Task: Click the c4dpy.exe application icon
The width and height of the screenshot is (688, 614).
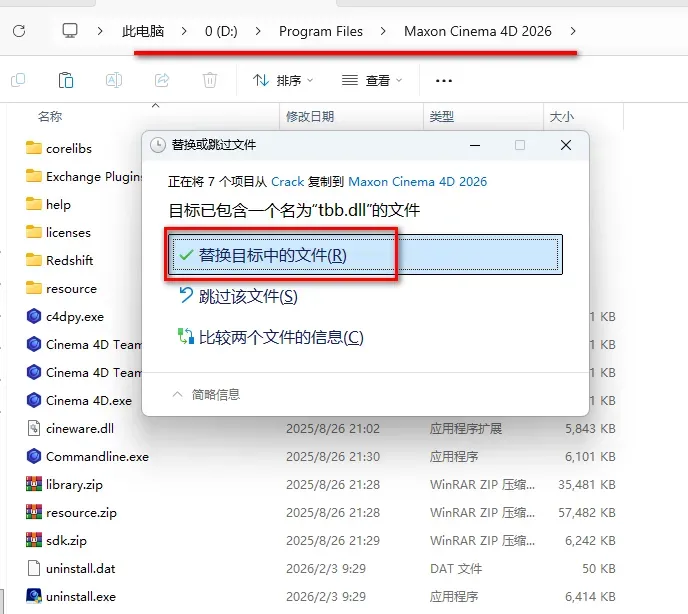Action: tap(34, 316)
